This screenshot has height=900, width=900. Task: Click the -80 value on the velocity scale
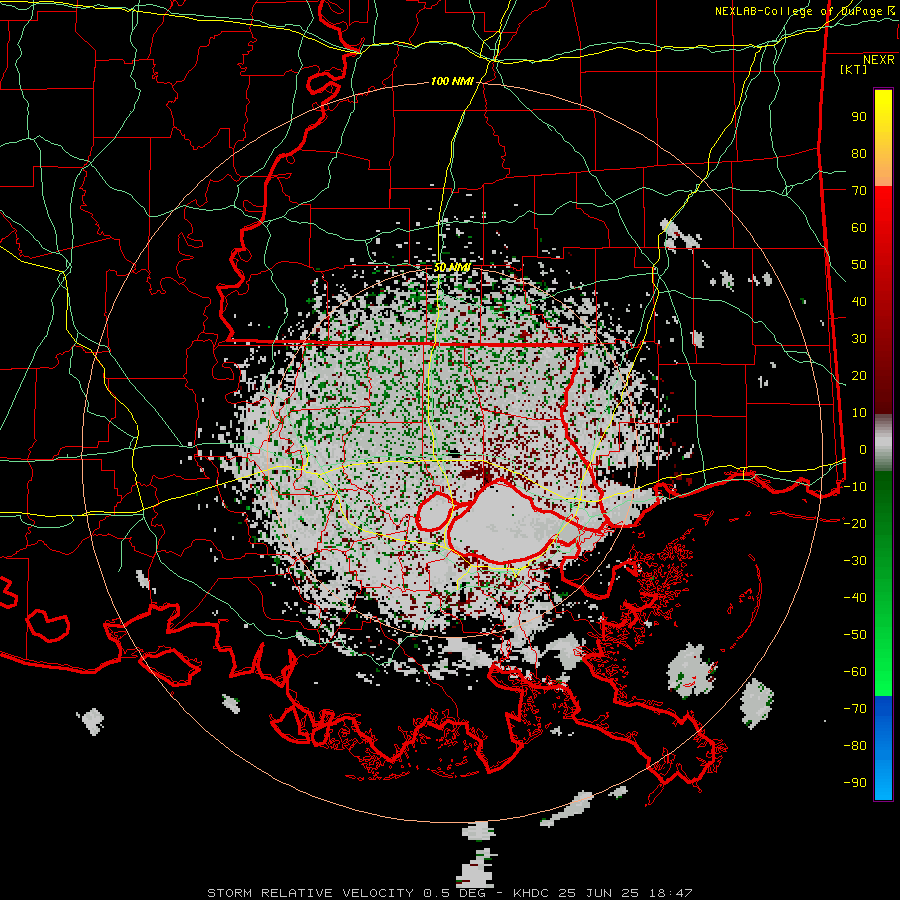tap(855, 746)
